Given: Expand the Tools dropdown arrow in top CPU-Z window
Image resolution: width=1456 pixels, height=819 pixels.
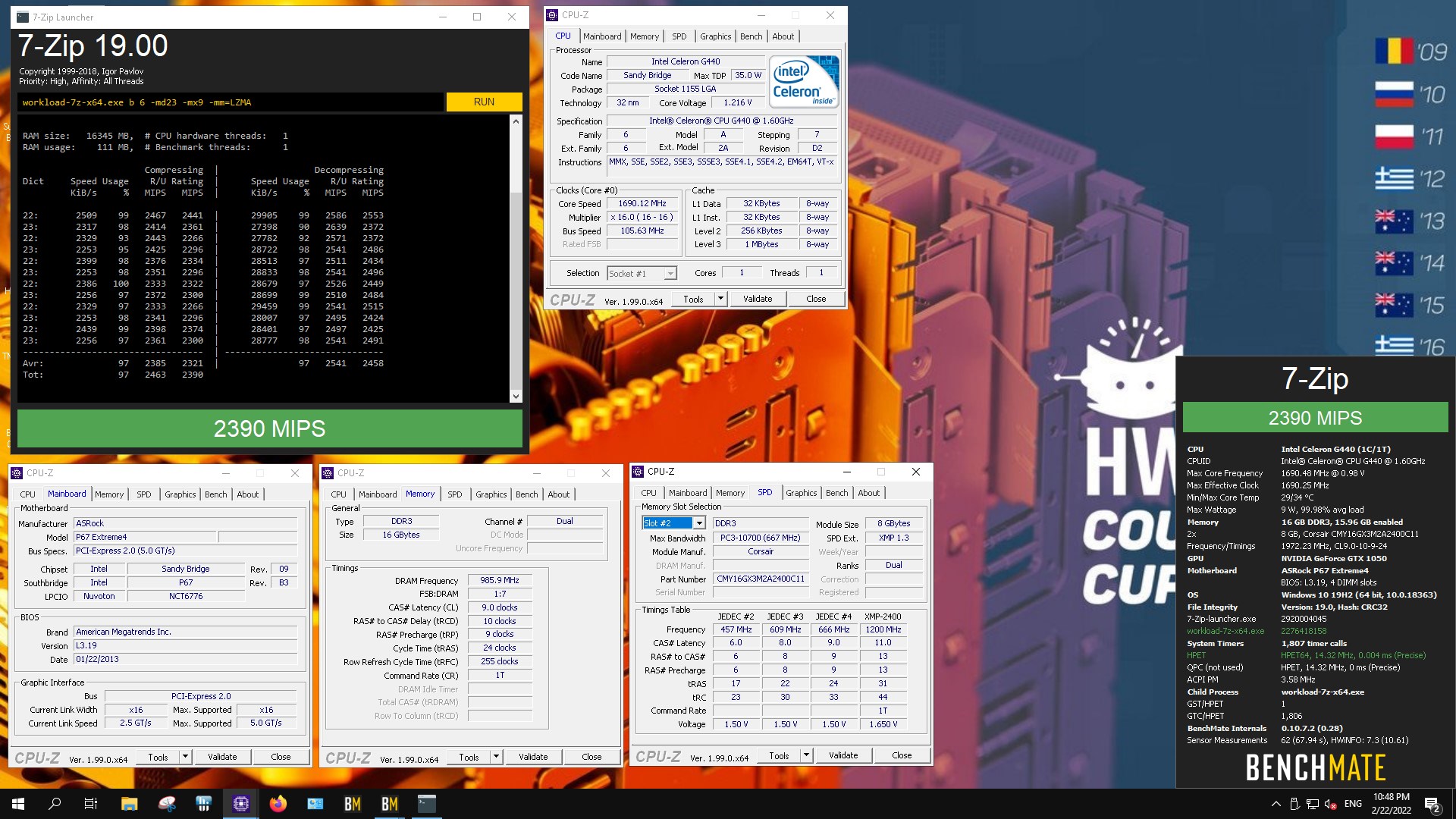Looking at the screenshot, I should (x=720, y=299).
